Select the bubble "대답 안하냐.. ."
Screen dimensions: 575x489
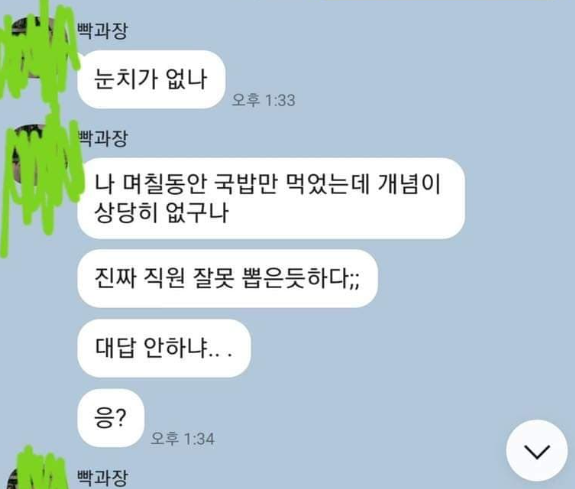[164, 348]
